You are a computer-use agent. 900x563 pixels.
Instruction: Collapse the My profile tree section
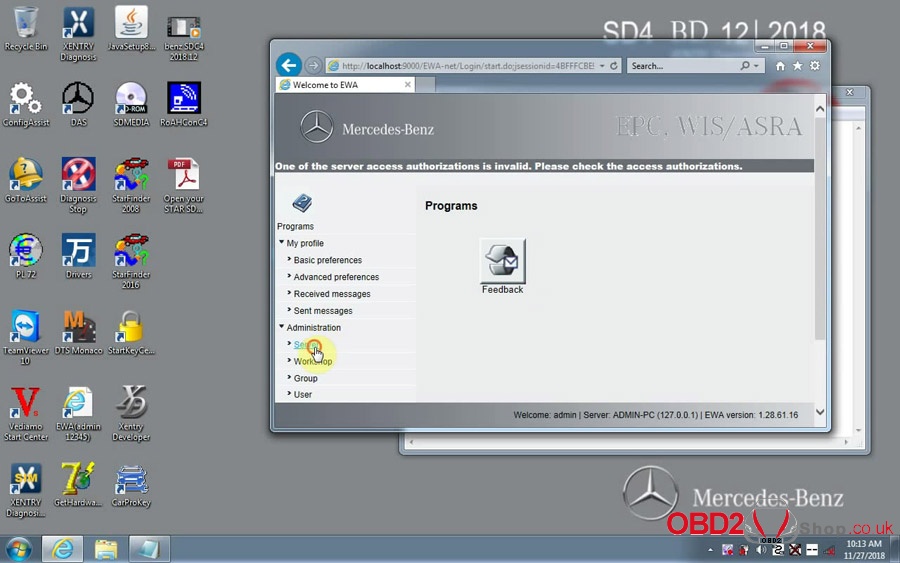(281, 242)
